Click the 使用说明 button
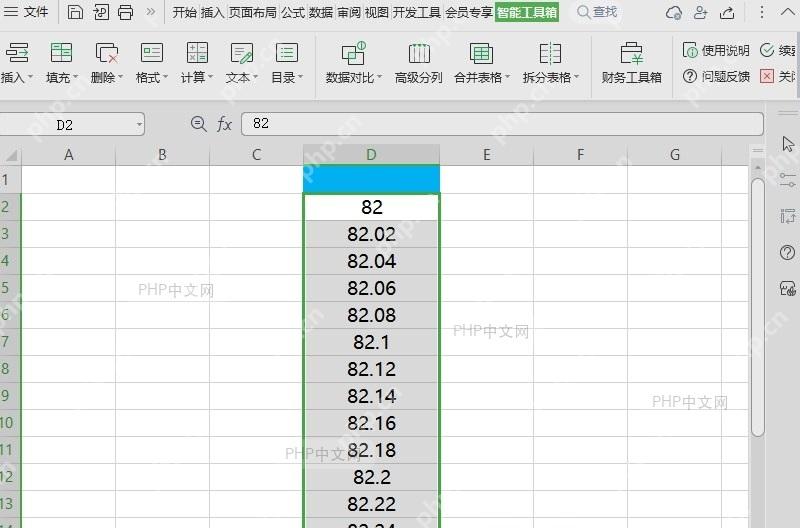Viewport: 800px width, 528px height. click(x=716, y=50)
